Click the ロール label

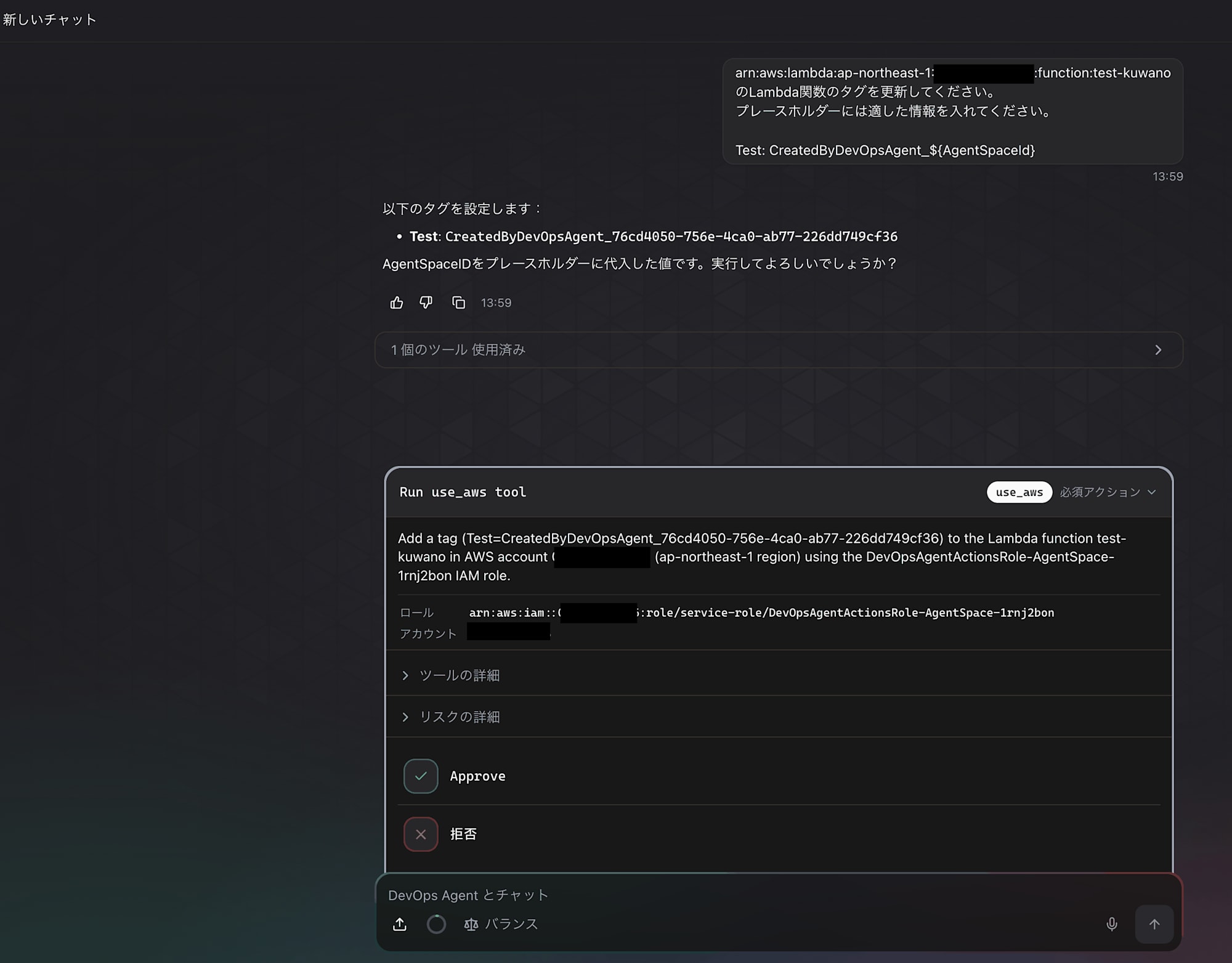pyautogui.click(x=417, y=613)
